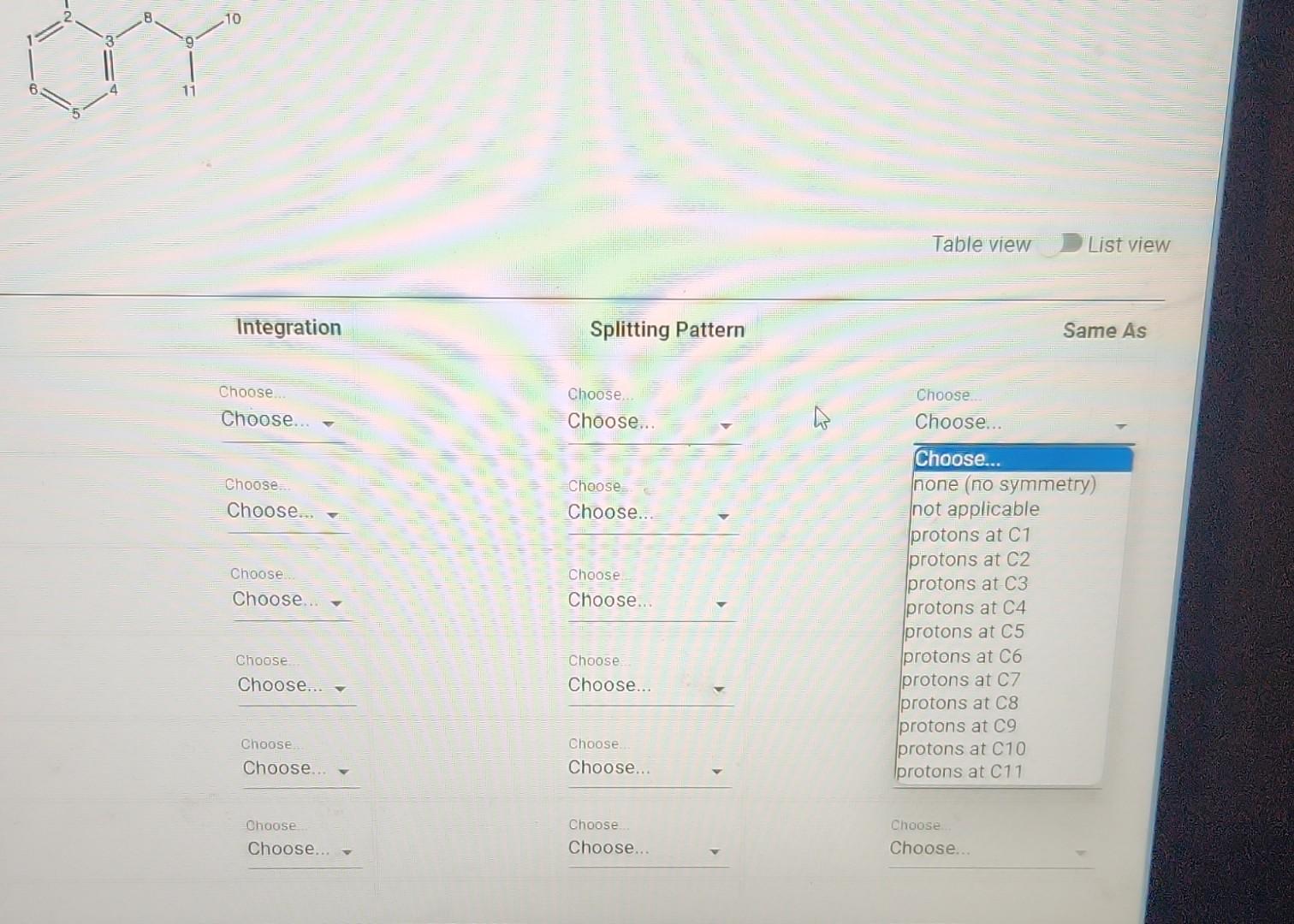Click the Integration column header
This screenshot has width=1294, height=924.
pos(288,328)
